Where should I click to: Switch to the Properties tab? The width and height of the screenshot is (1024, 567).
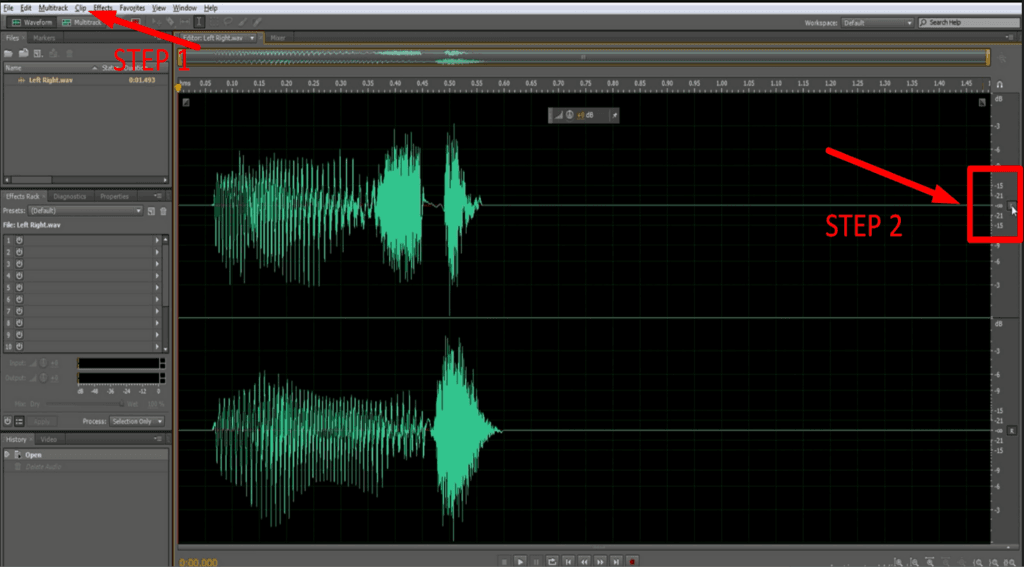(x=114, y=196)
